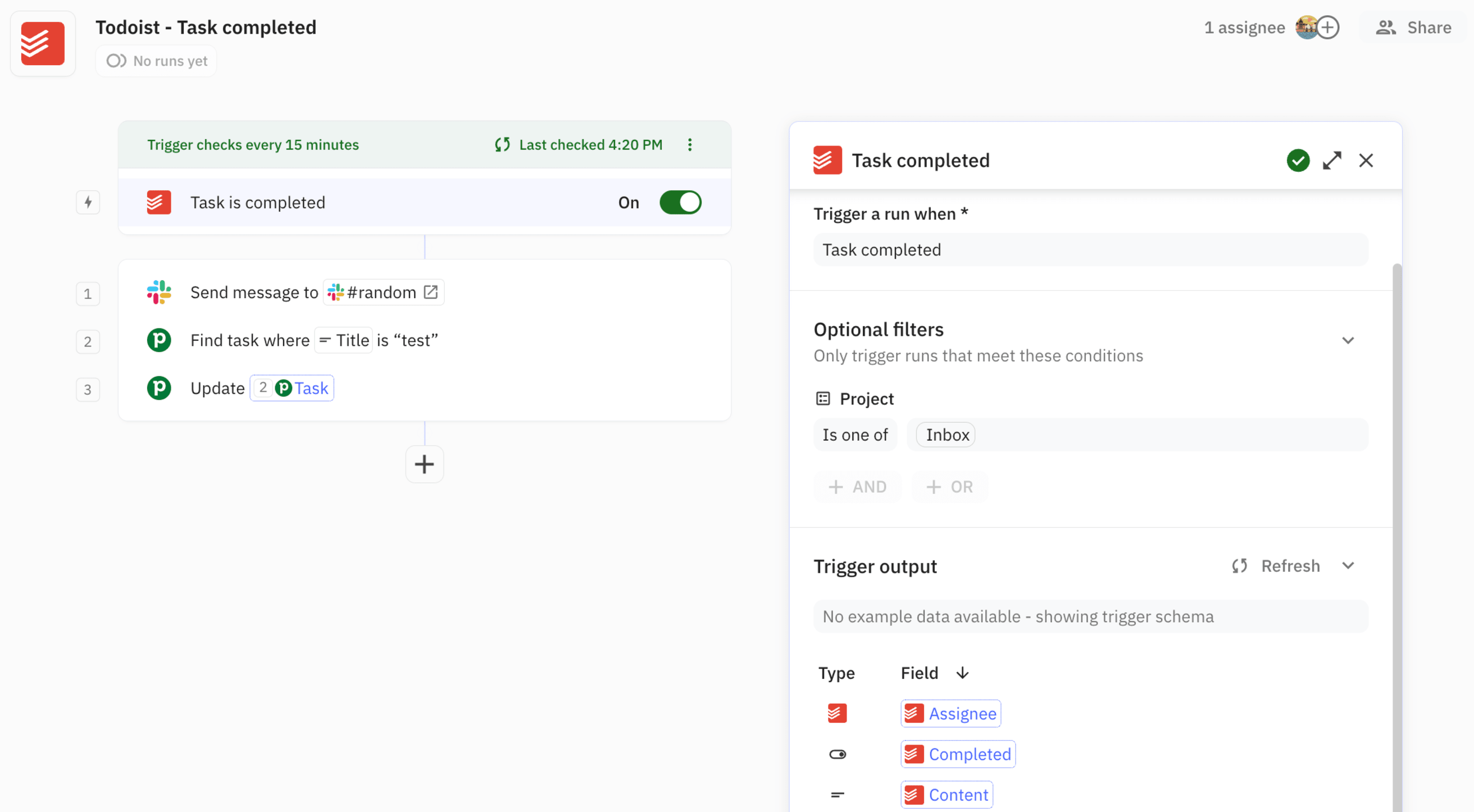The height and width of the screenshot is (812, 1474).
Task: Open #random via the external link icon
Action: (x=431, y=291)
